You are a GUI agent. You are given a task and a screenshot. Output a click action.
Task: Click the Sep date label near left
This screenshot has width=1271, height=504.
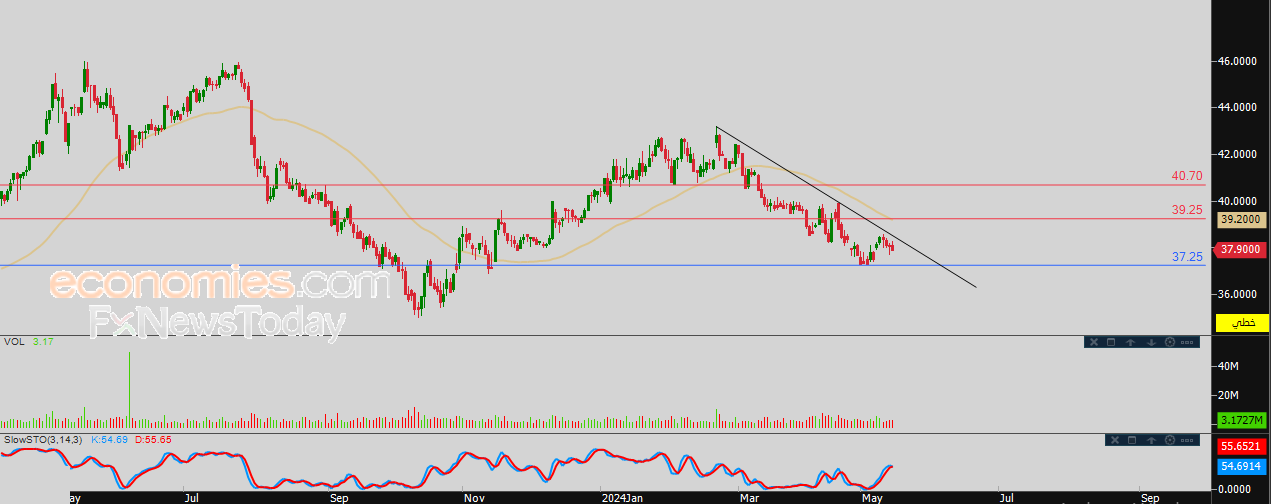coord(339,496)
